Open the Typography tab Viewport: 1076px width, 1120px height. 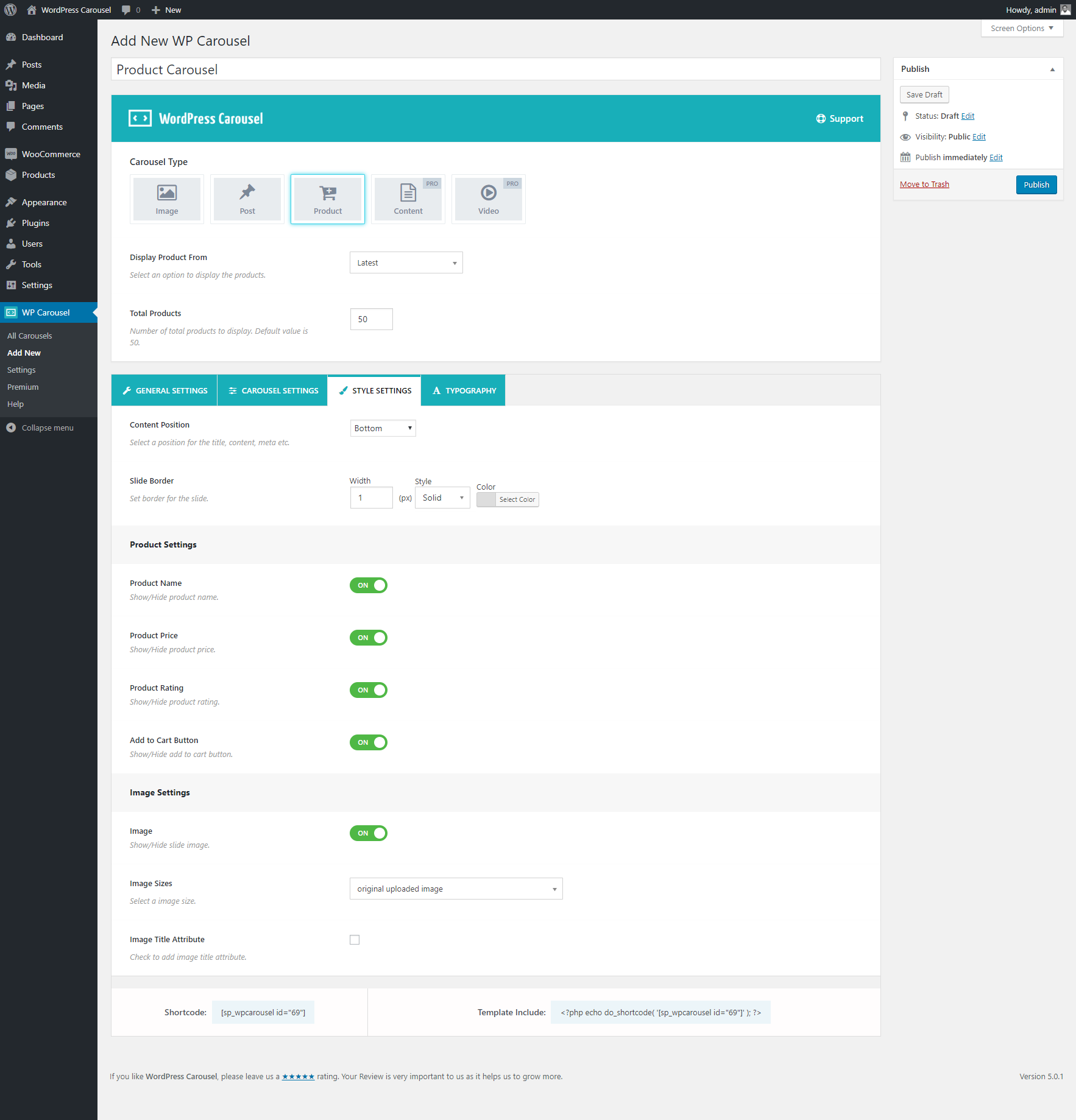tap(464, 390)
